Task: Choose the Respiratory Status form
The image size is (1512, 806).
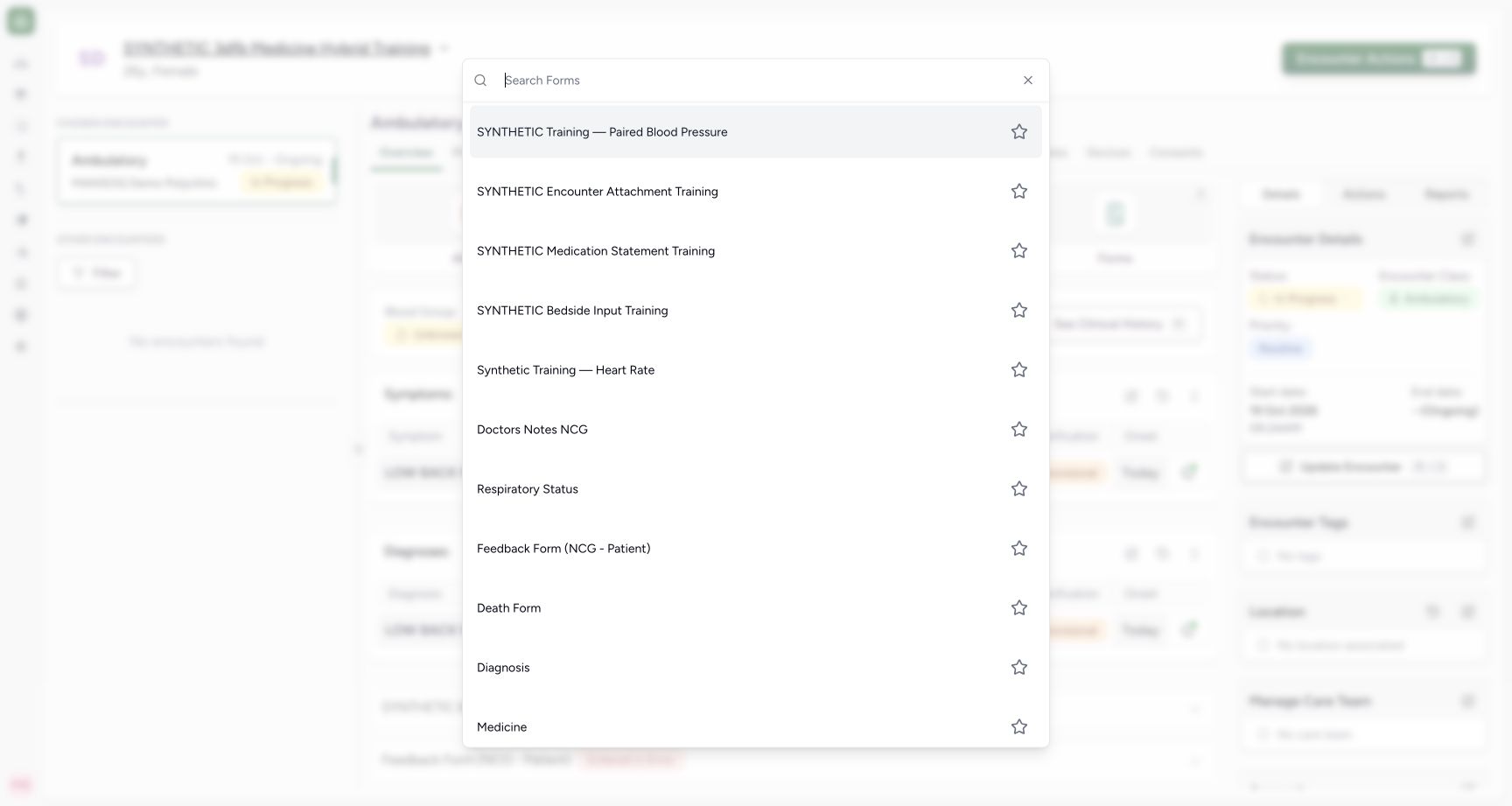Action: tap(756, 489)
